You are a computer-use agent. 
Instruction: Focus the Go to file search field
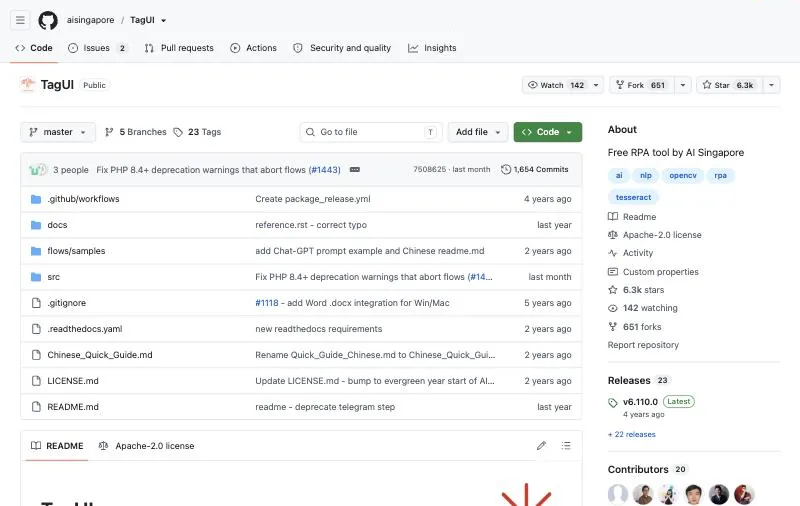pyautogui.click(x=371, y=132)
